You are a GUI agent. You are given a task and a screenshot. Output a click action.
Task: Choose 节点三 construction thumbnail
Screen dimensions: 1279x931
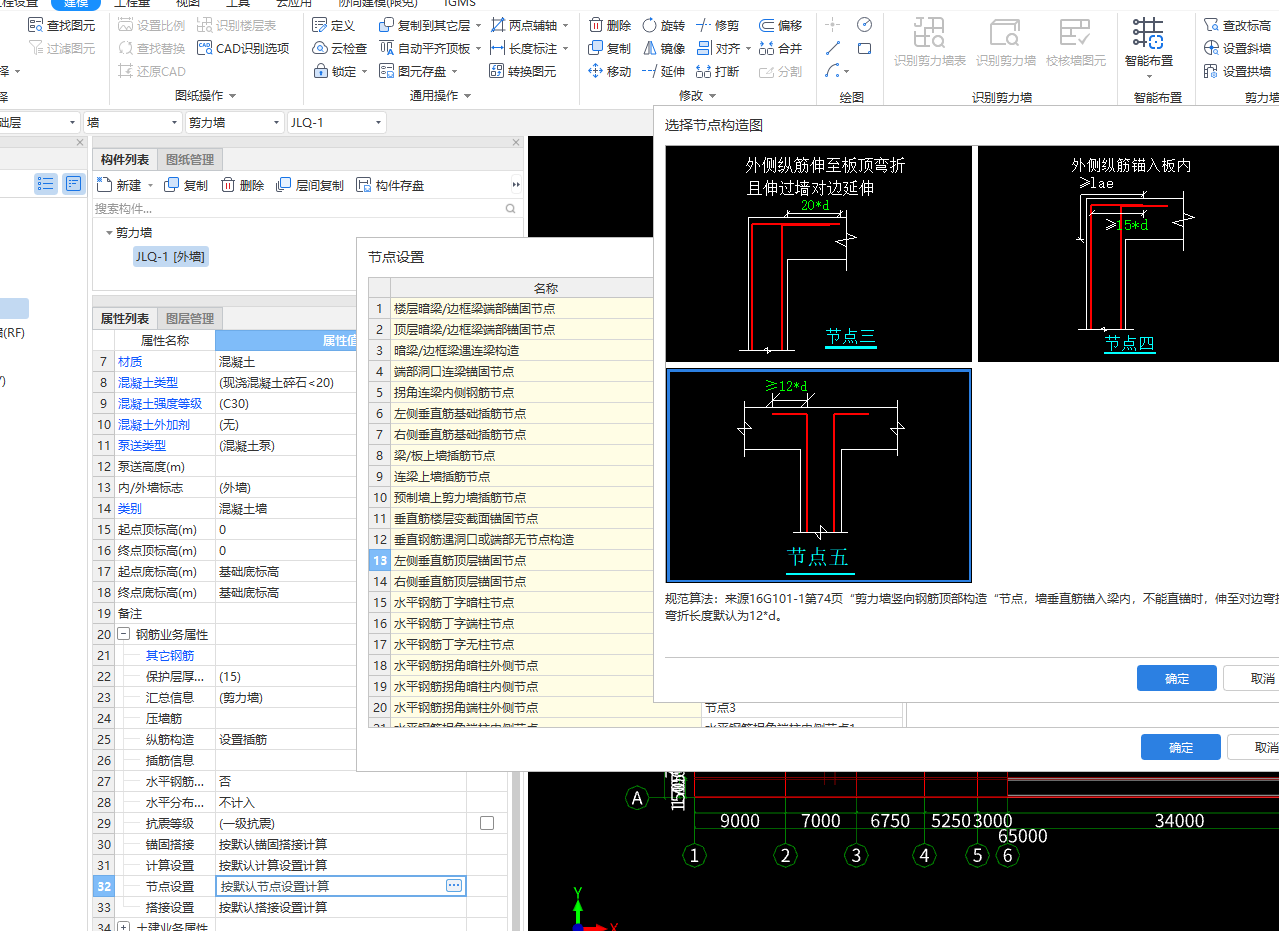[x=818, y=254]
